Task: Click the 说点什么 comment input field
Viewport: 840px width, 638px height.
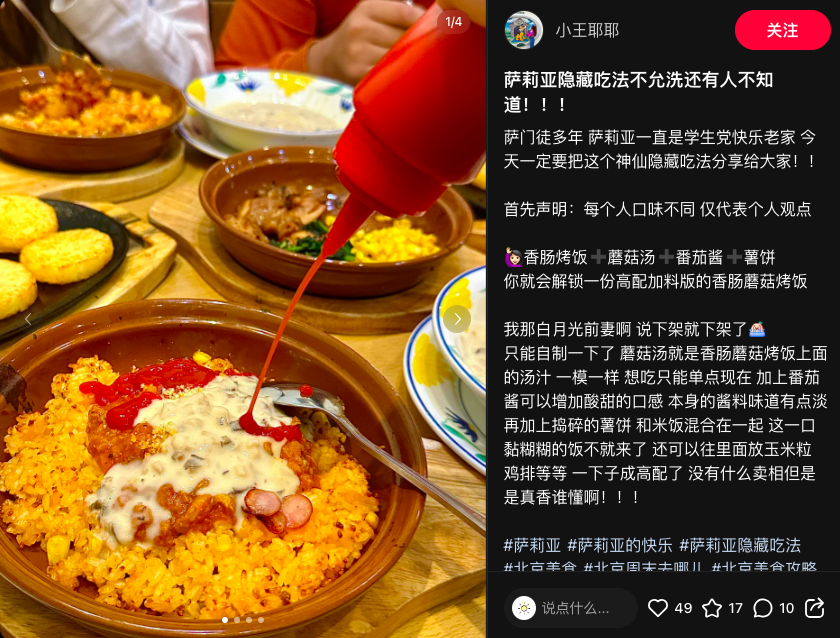Action: 571,608
